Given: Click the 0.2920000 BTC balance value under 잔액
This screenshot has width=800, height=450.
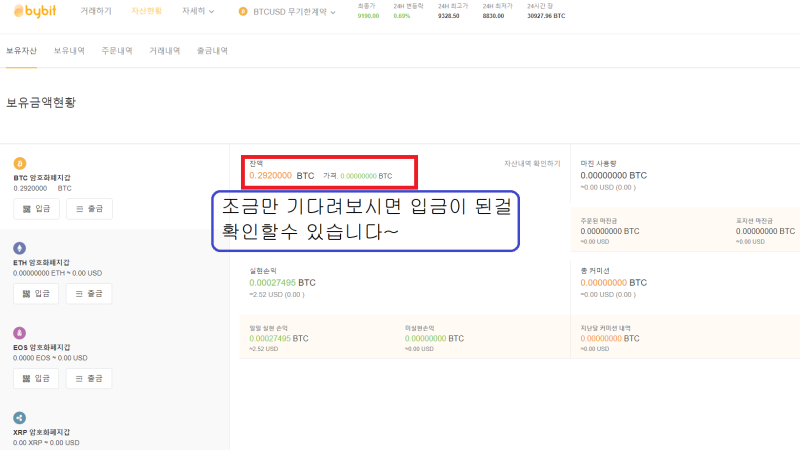Looking at the screenshot, I should click(282, 176).
